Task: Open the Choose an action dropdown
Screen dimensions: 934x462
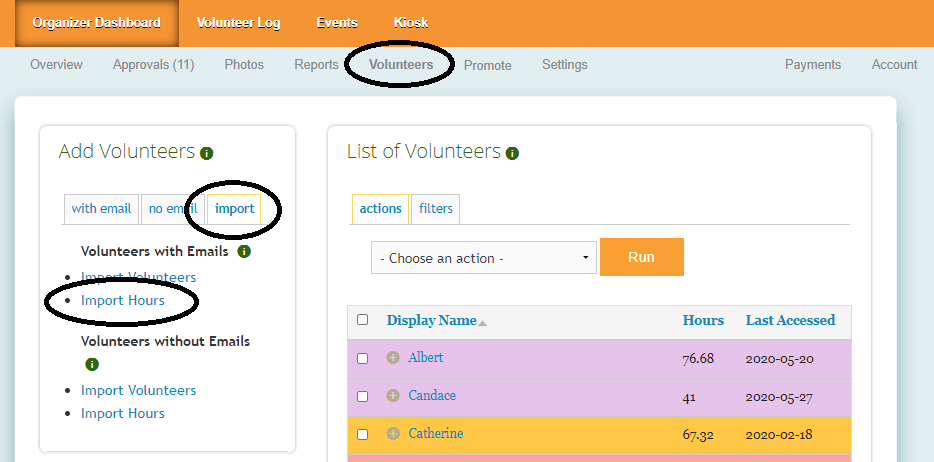Action: pos(484,258)
